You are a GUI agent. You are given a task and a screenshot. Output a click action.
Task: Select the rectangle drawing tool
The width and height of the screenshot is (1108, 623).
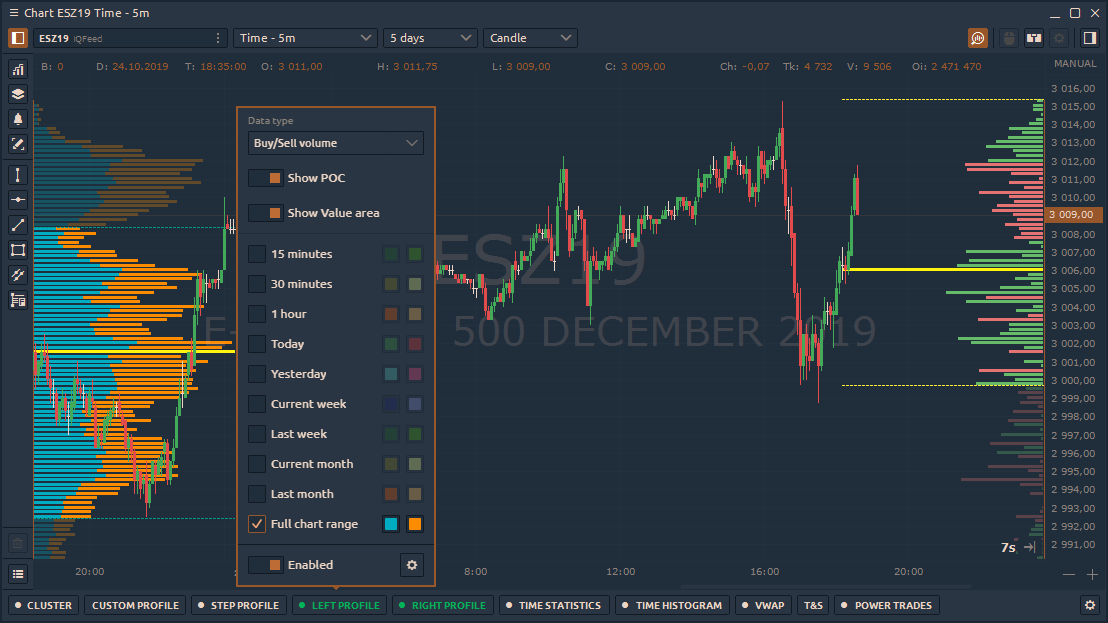pyautogui.click(x=16, y=250)
